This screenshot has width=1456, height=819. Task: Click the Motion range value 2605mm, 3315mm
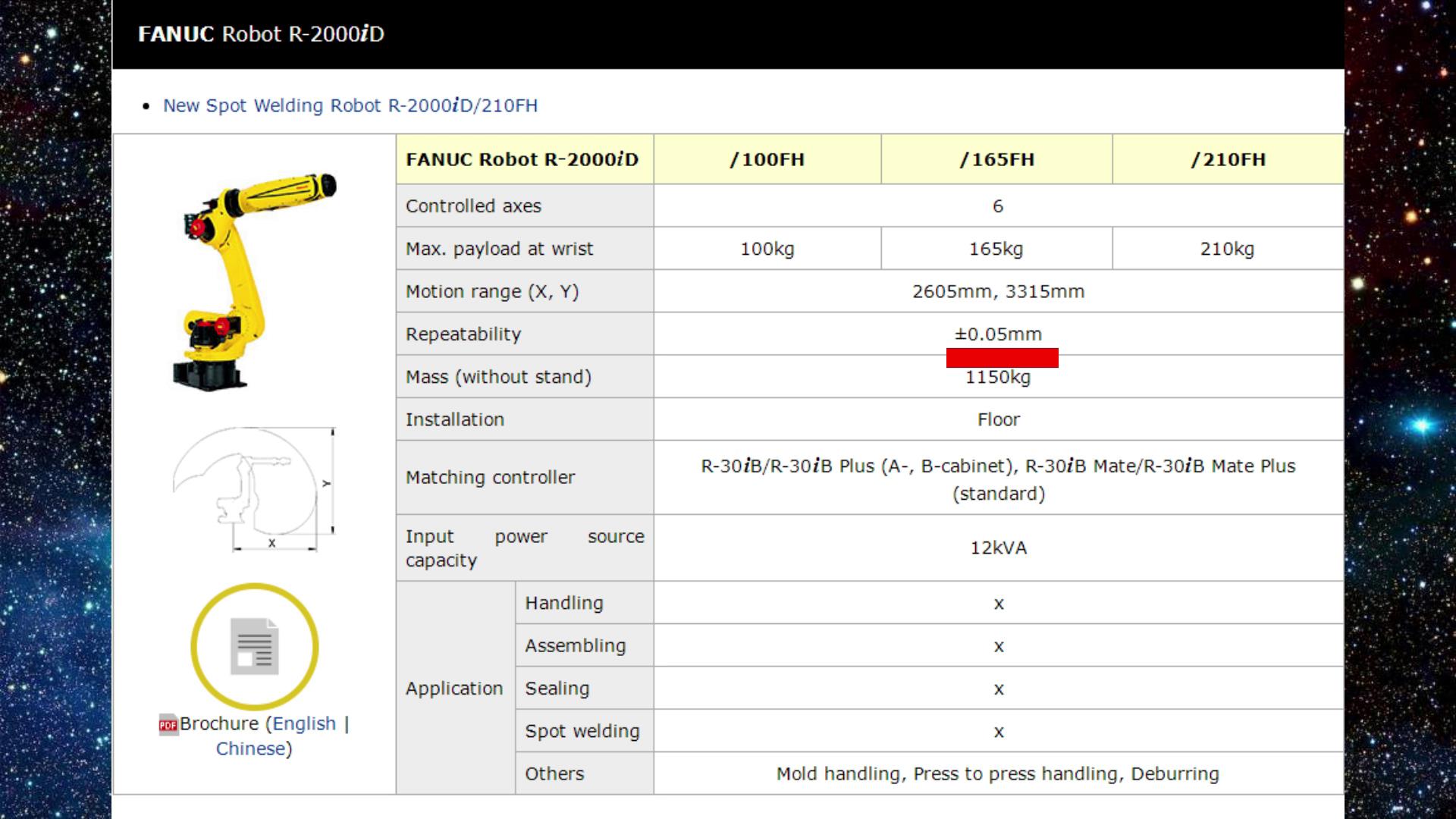998,291
